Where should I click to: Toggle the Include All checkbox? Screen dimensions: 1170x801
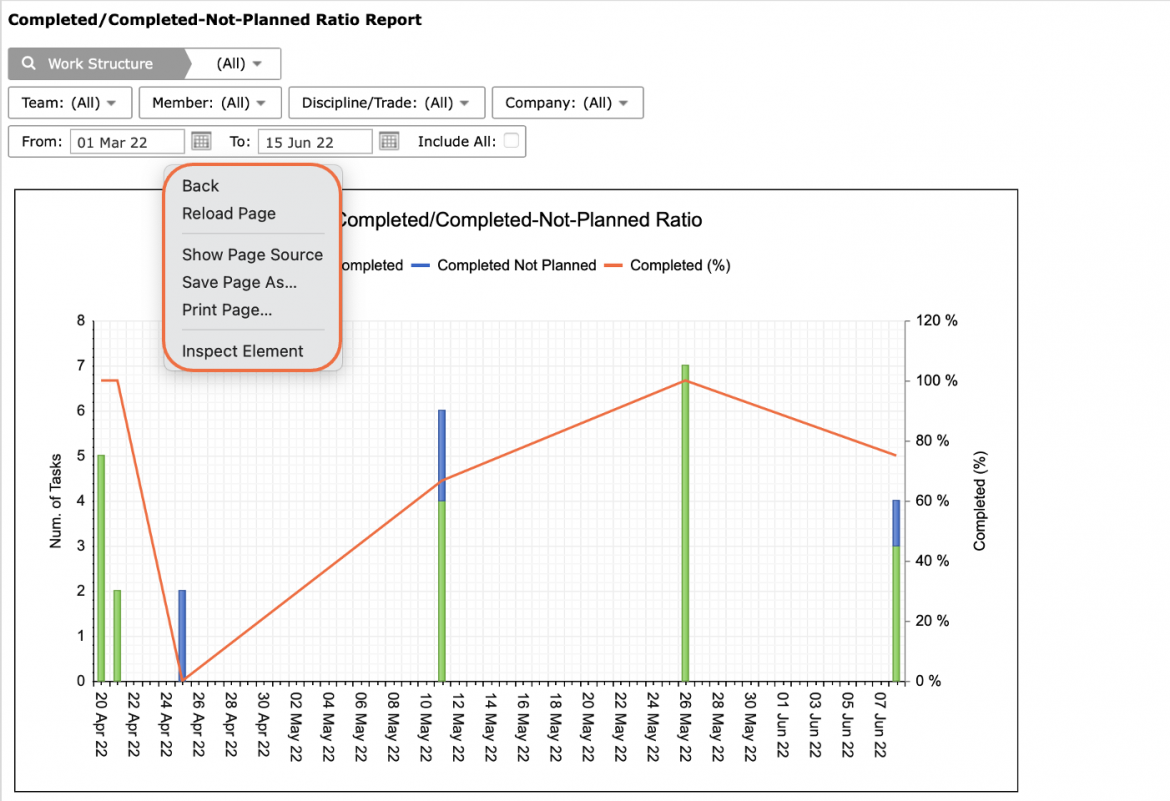511,140
